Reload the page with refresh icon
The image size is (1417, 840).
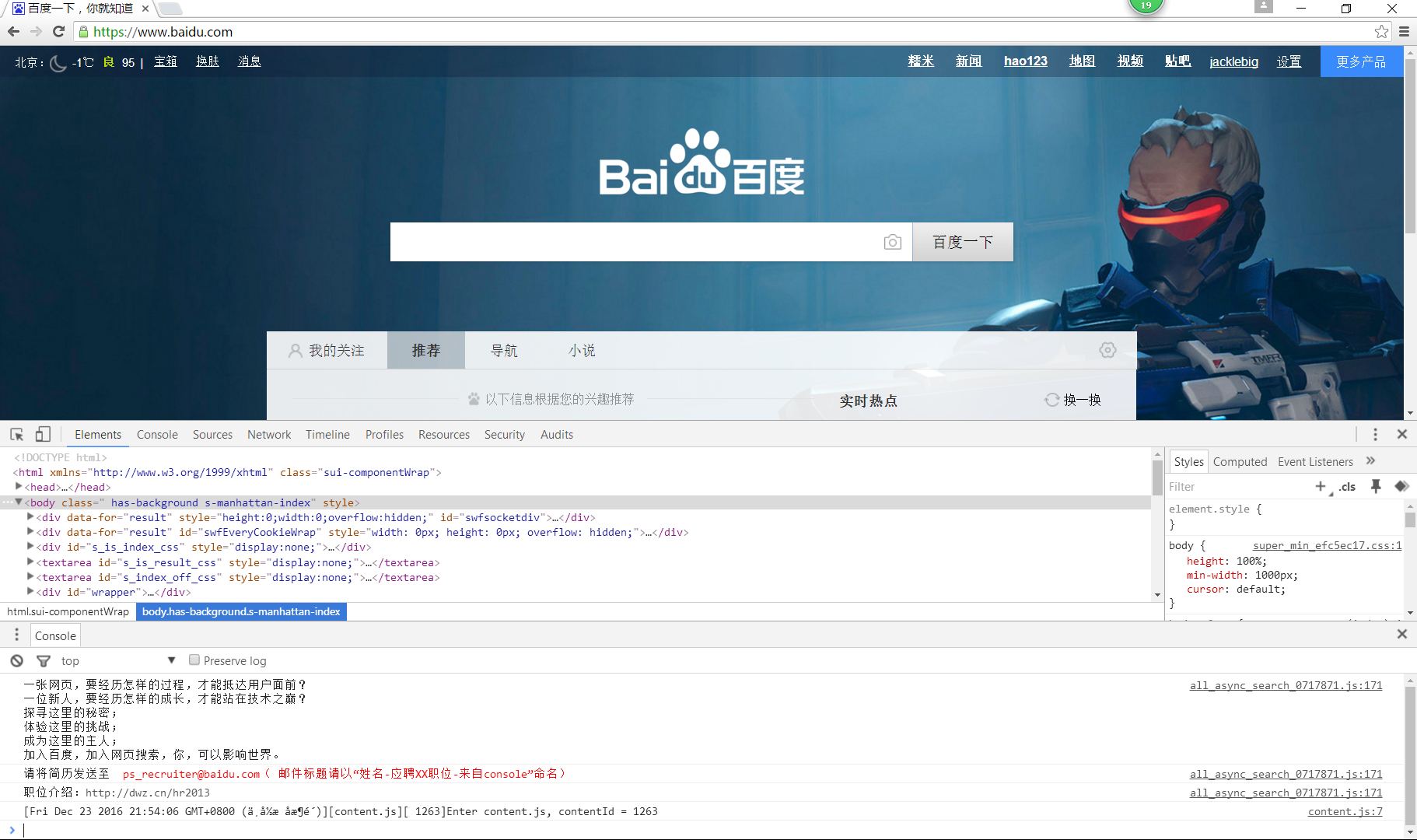[58, 32]
